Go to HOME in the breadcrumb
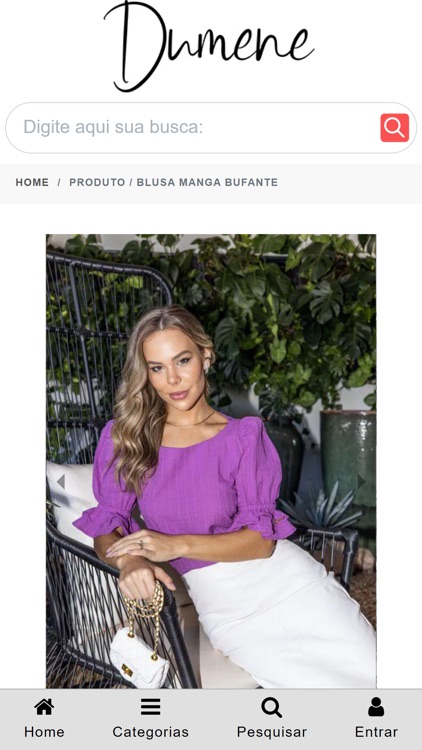This screenshot has width=422, height=750. click(x=32, y=182)
